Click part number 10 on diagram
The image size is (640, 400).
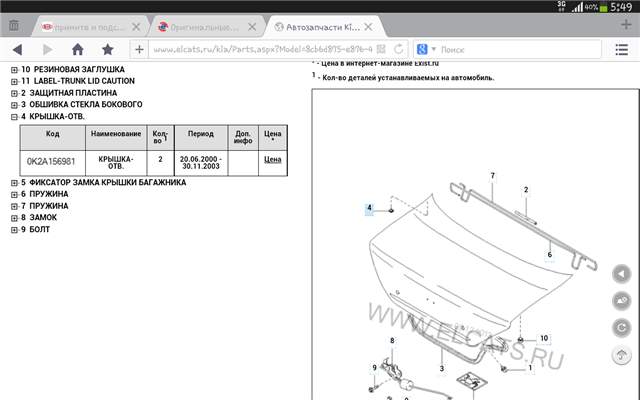544,338
